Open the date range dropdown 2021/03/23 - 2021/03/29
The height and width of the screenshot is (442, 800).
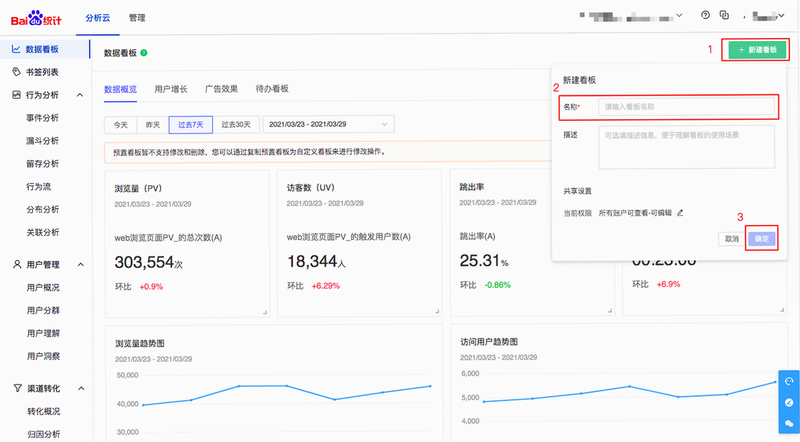click(329, 125)
